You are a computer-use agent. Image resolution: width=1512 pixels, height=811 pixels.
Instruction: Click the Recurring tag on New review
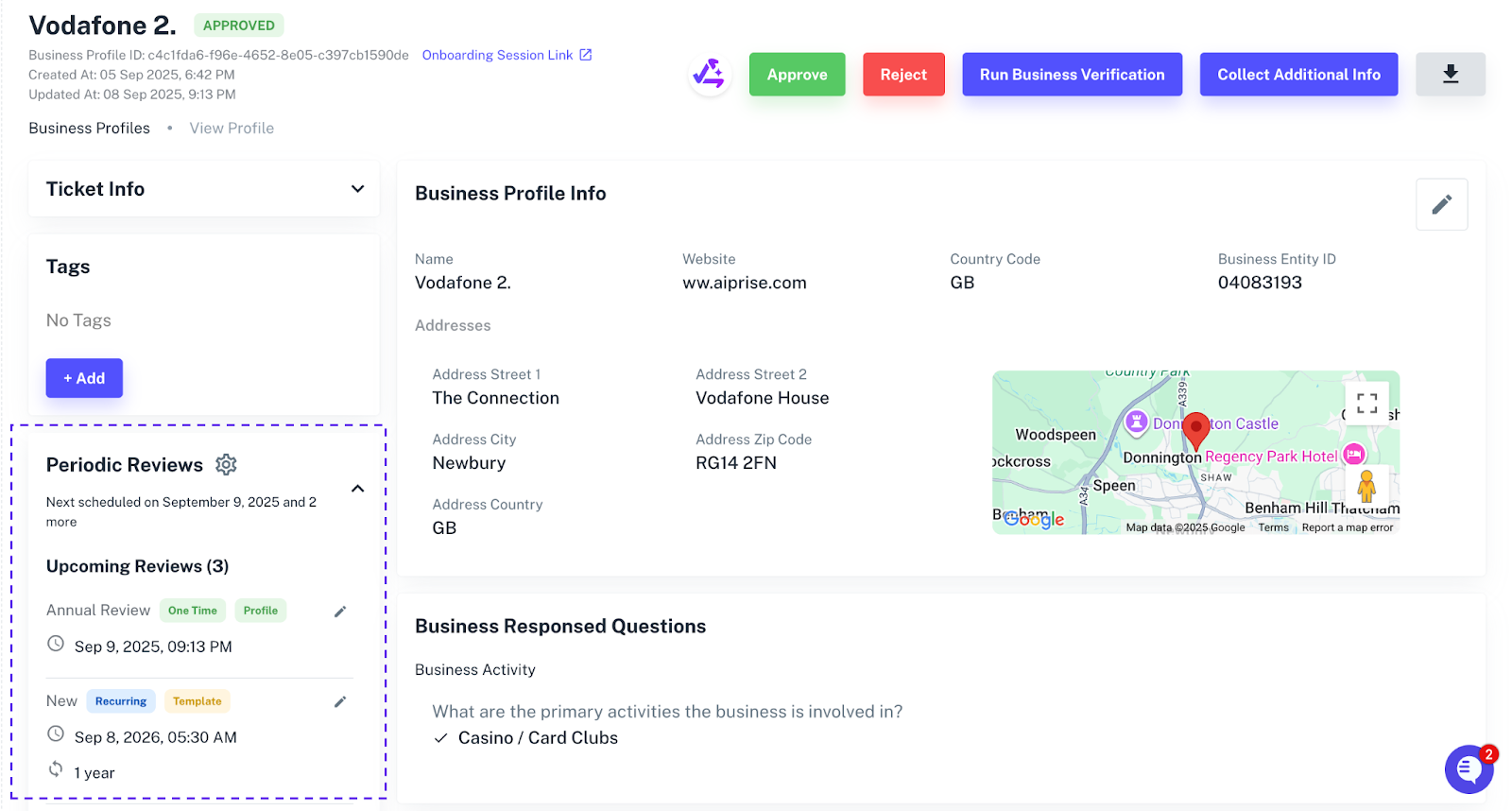tap(121, 701)
